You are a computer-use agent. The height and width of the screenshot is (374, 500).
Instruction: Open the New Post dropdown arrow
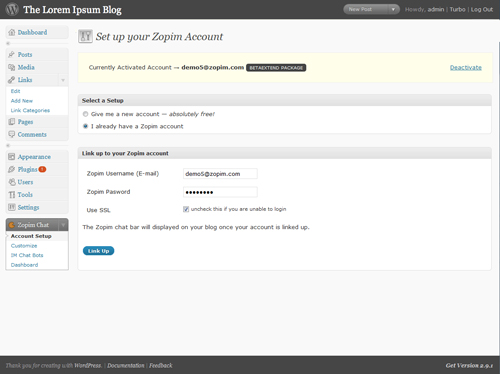(393, 9)
